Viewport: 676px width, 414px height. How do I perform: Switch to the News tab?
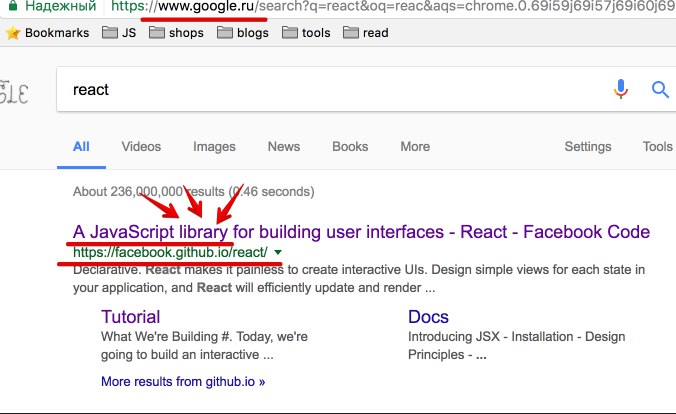pos(284,147)
